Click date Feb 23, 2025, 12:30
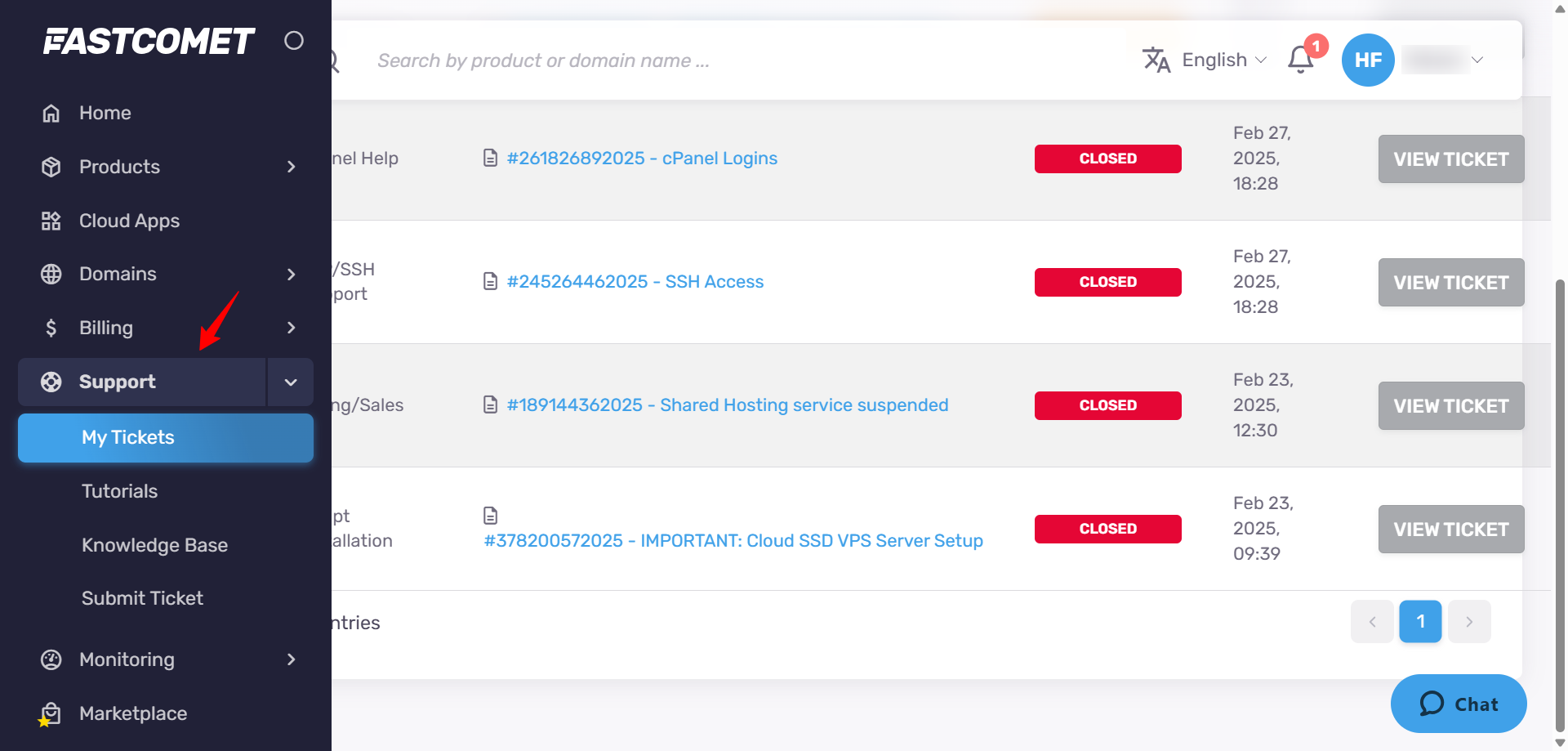Image resolution: width=1568 pixels, height=751 pixels. coord(1263,405)
